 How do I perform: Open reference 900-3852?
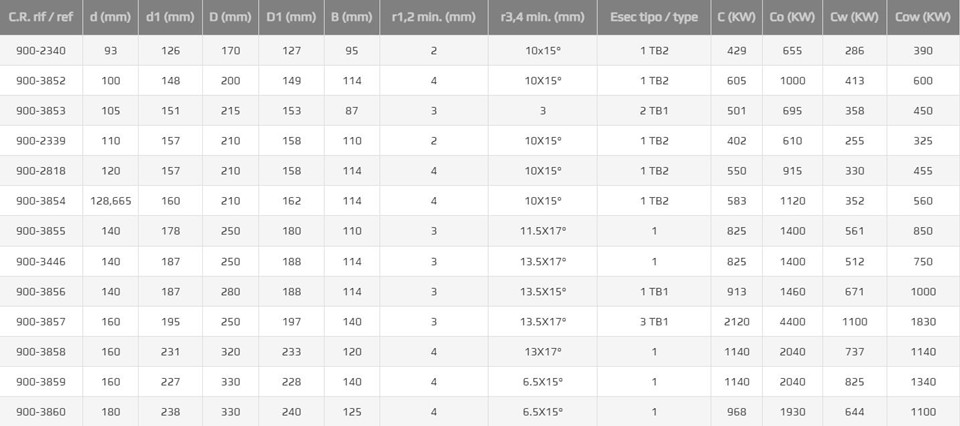pyautogui.click(x=41, y=81)
